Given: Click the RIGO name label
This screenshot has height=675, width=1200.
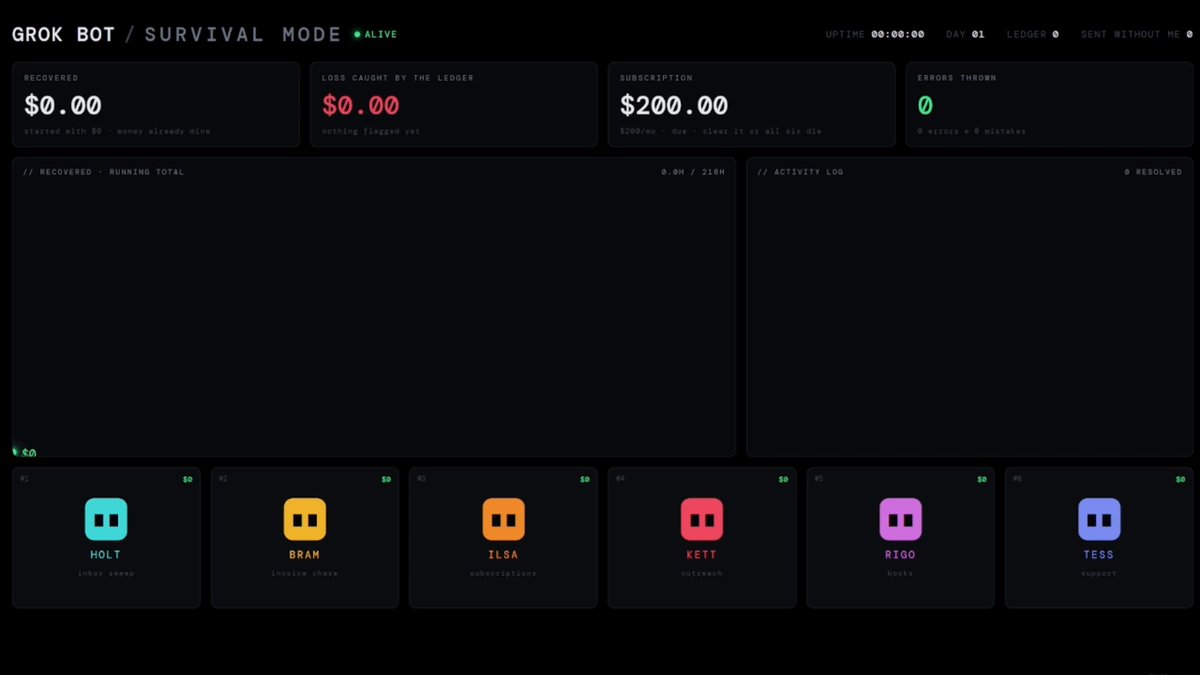Looking at the screenshot, I should [x=901, y=555].
